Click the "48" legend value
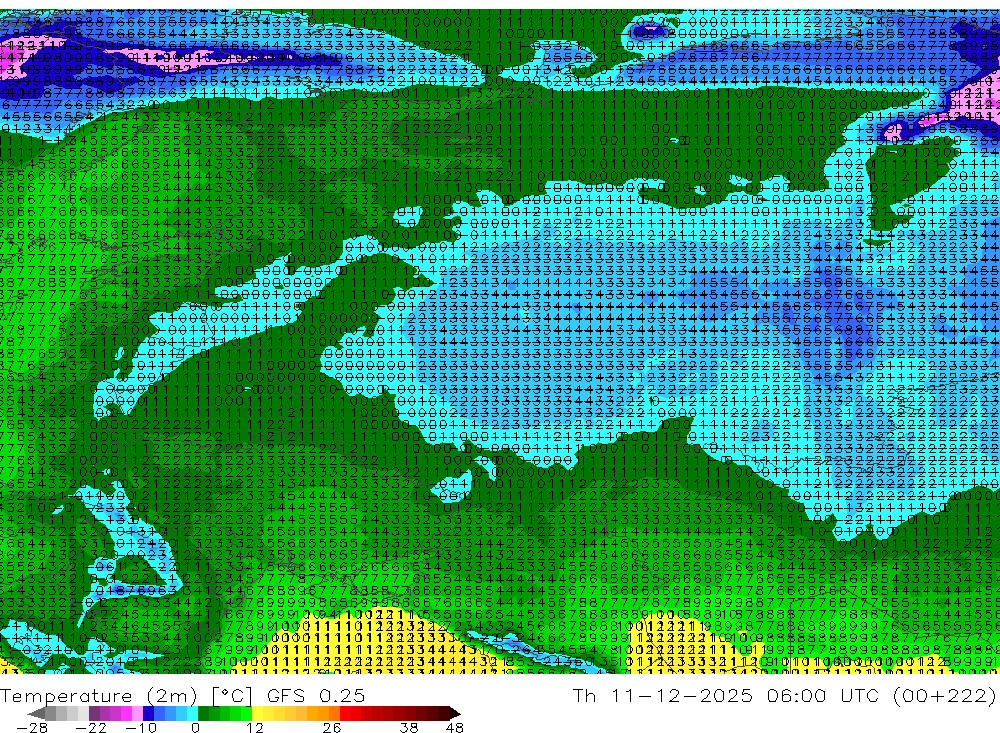Screen dimensions: 1000x733 [454, 727]
